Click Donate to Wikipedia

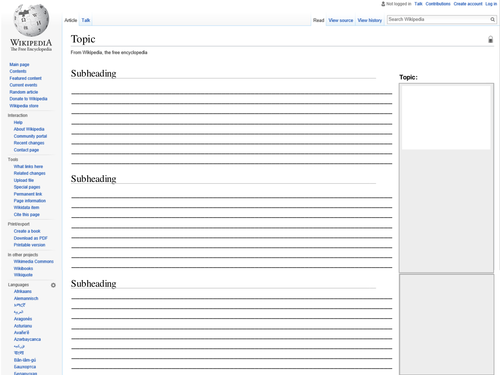28,99
